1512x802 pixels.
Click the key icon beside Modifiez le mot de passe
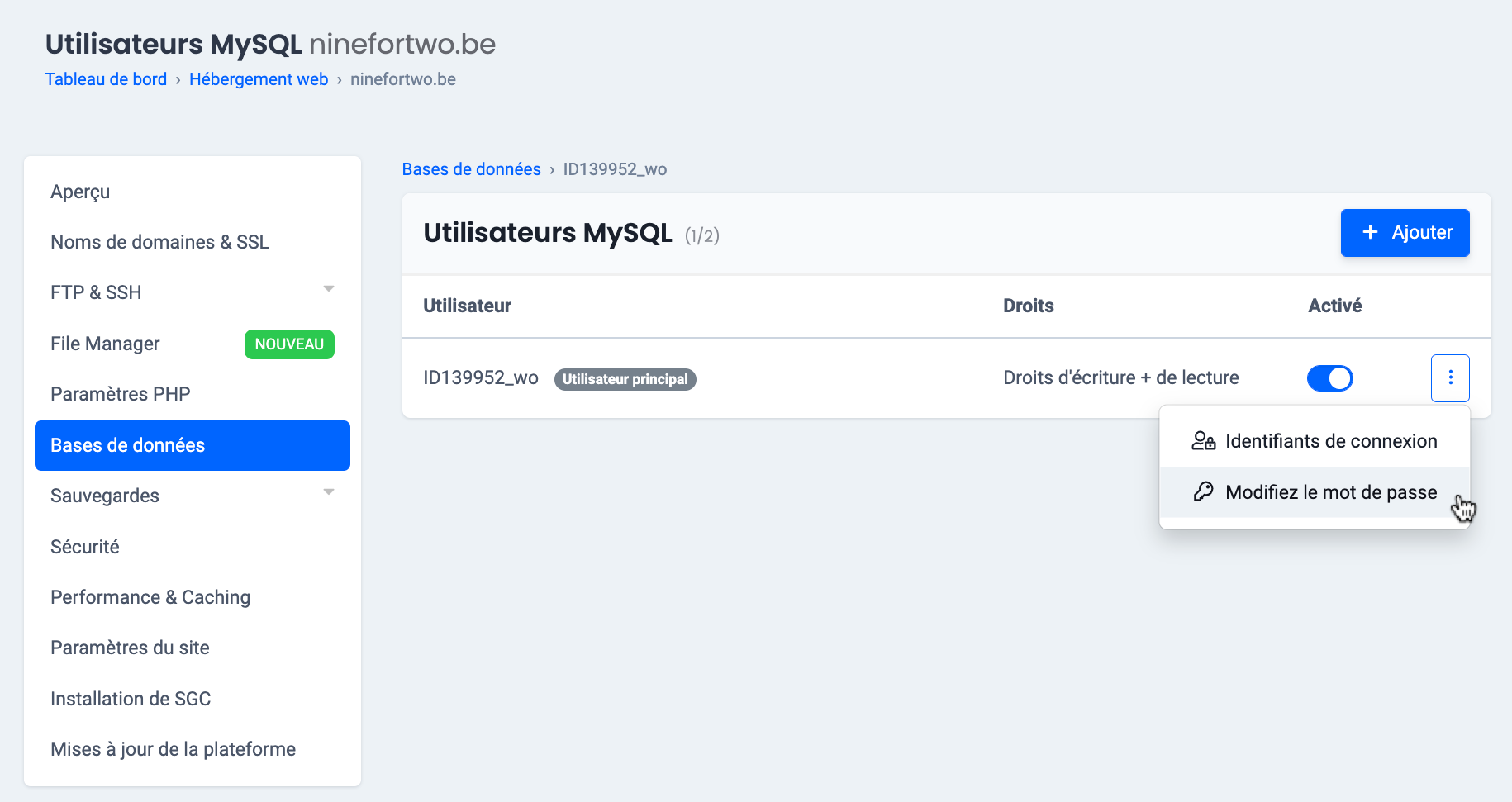coord(1203,492)
